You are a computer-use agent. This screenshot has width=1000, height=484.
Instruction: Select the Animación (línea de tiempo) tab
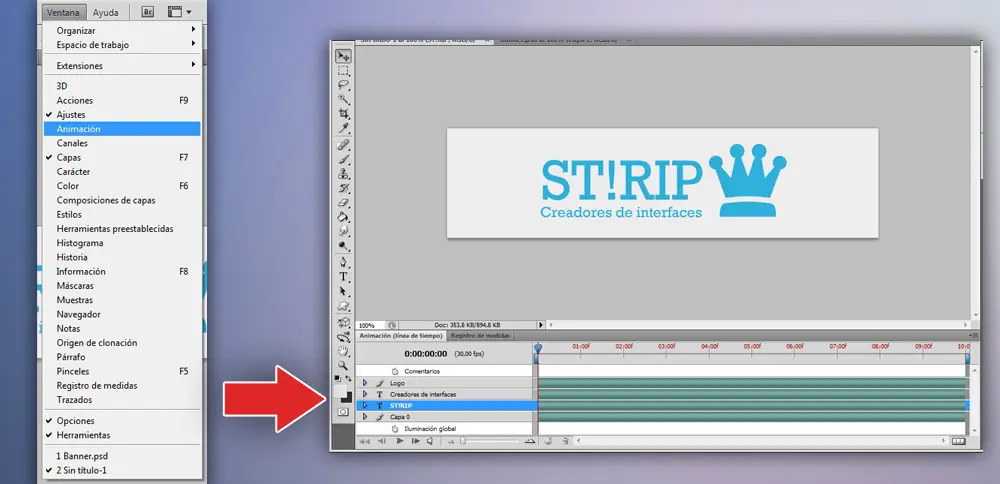pos(401,335)
